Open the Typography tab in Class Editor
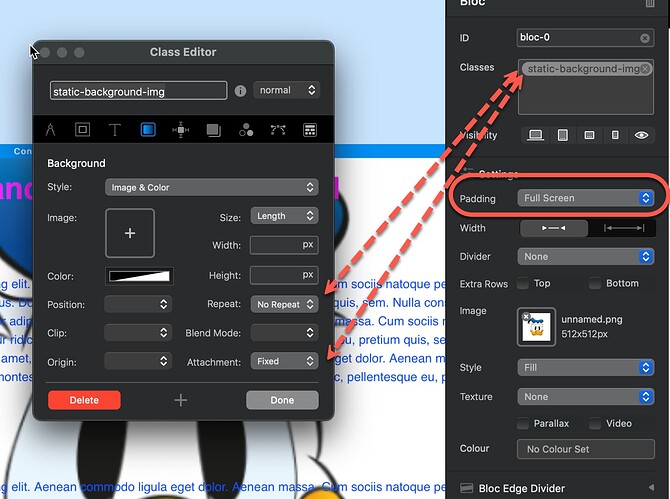670x499 pixels. coord(115,130)
